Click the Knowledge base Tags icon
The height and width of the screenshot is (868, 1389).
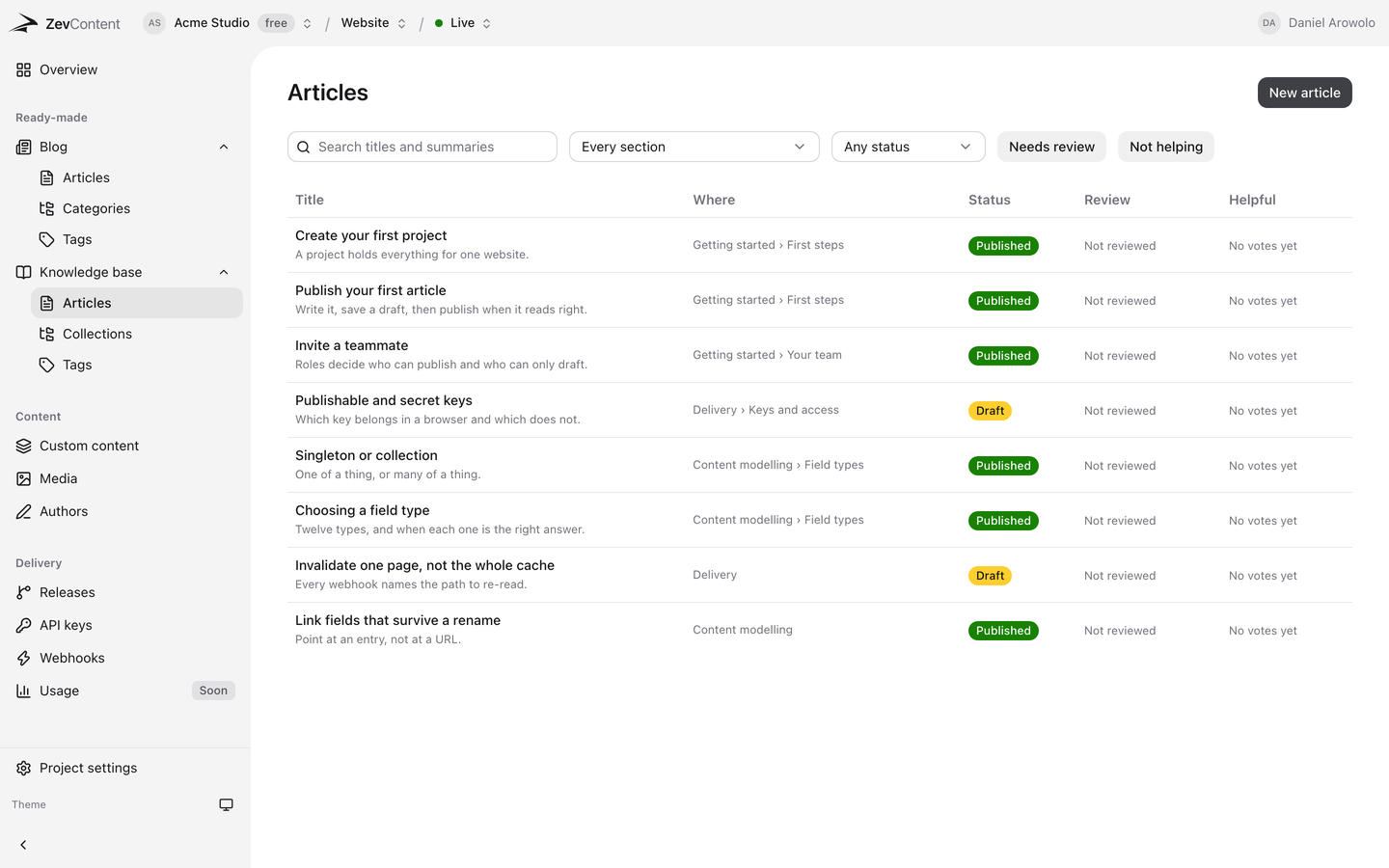coord(46,365)
